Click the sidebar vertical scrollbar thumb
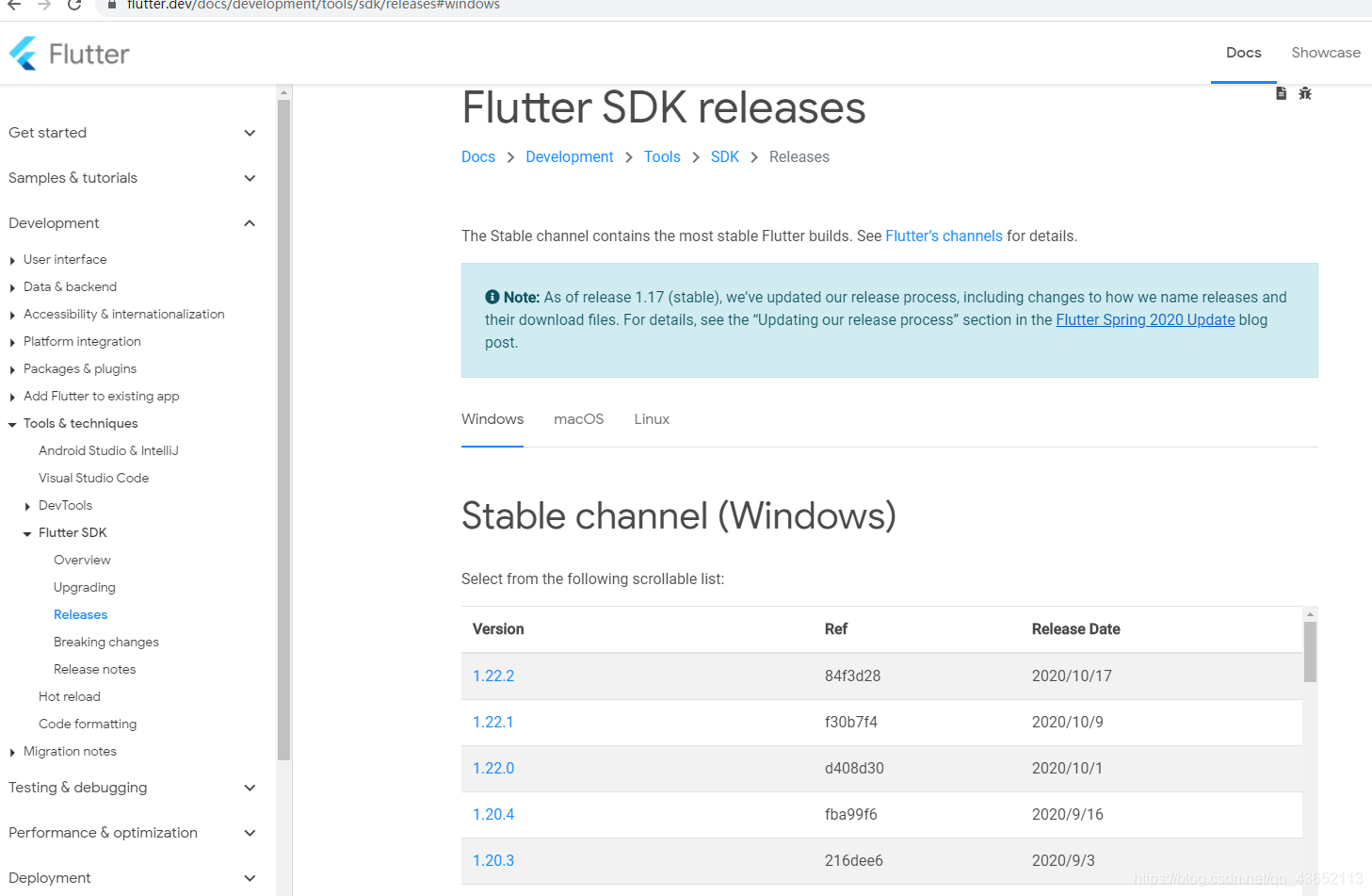Viewport: 1372px width, 896px height. (x=284, y=430)
